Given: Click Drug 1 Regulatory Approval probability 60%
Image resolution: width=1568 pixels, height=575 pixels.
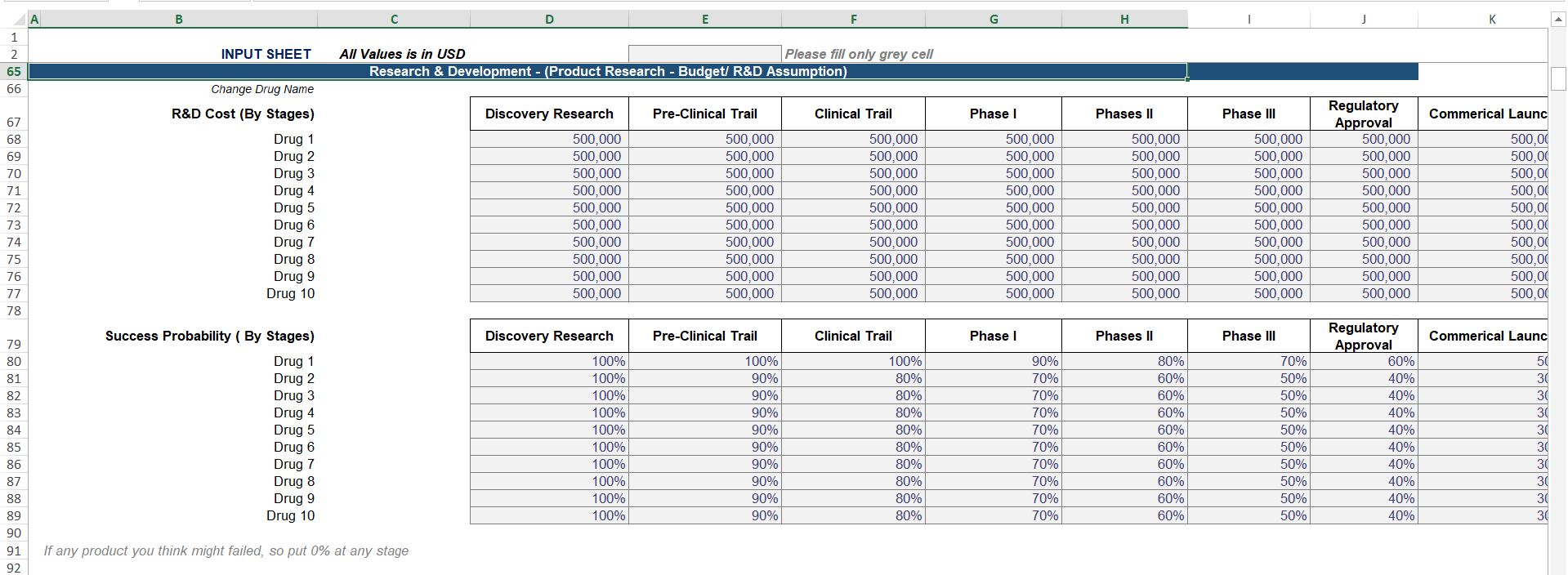Looking at the screenshot, I should [1364, 361].
